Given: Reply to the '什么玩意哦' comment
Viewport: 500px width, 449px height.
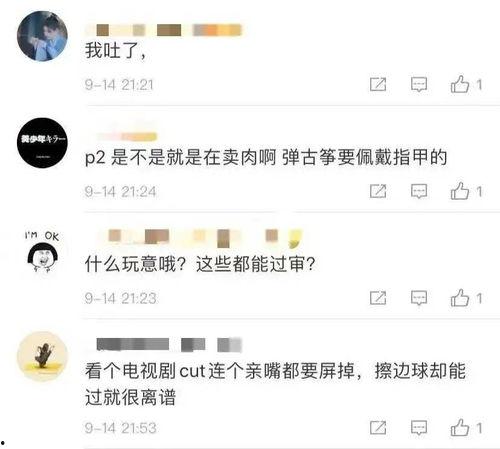Looking at the screenshot, I should 419,298.
